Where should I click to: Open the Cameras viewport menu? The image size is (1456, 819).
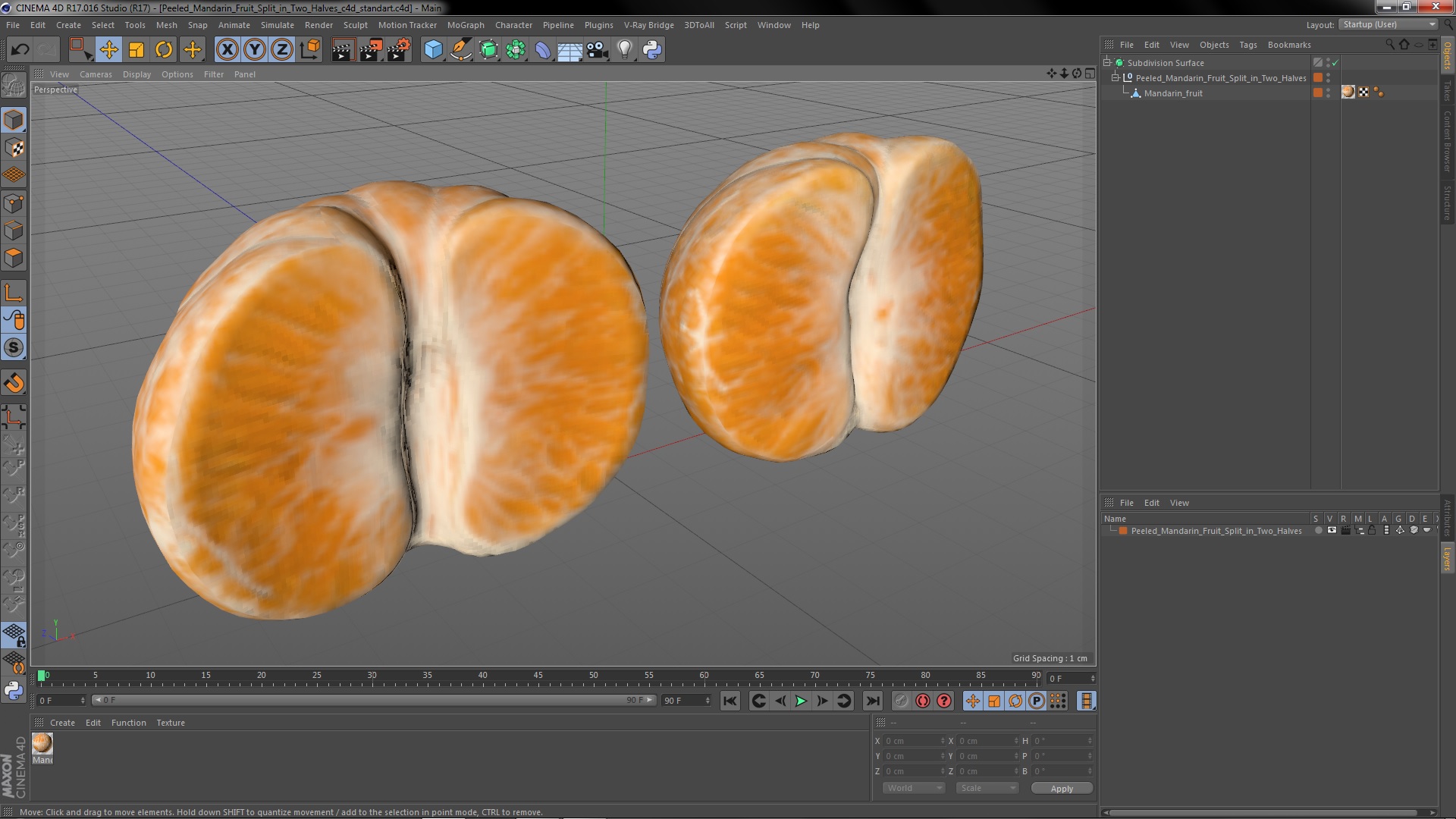coord(96,74)
